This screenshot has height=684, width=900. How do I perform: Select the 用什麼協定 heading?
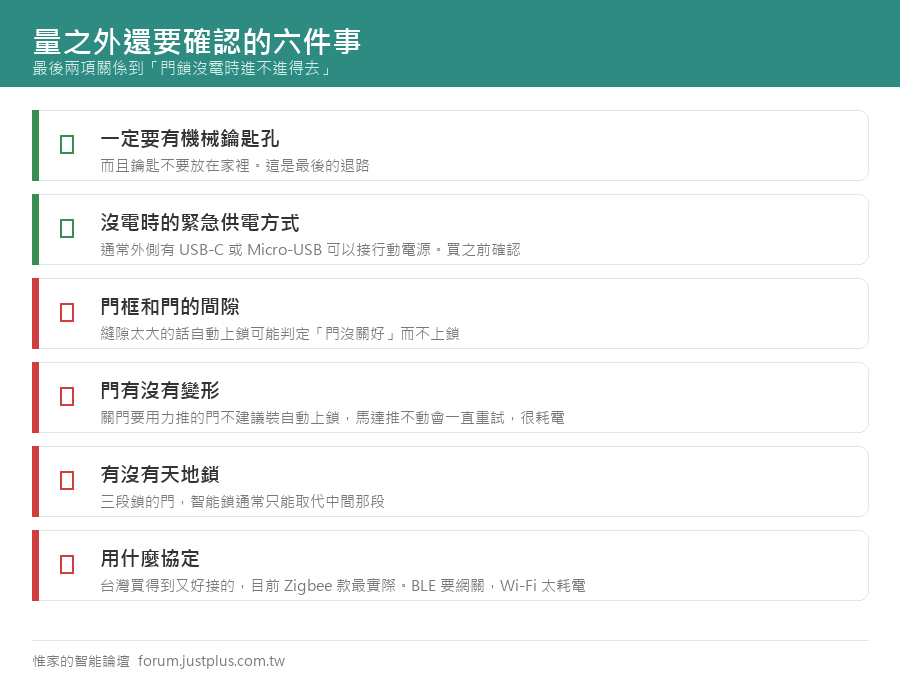150,558
